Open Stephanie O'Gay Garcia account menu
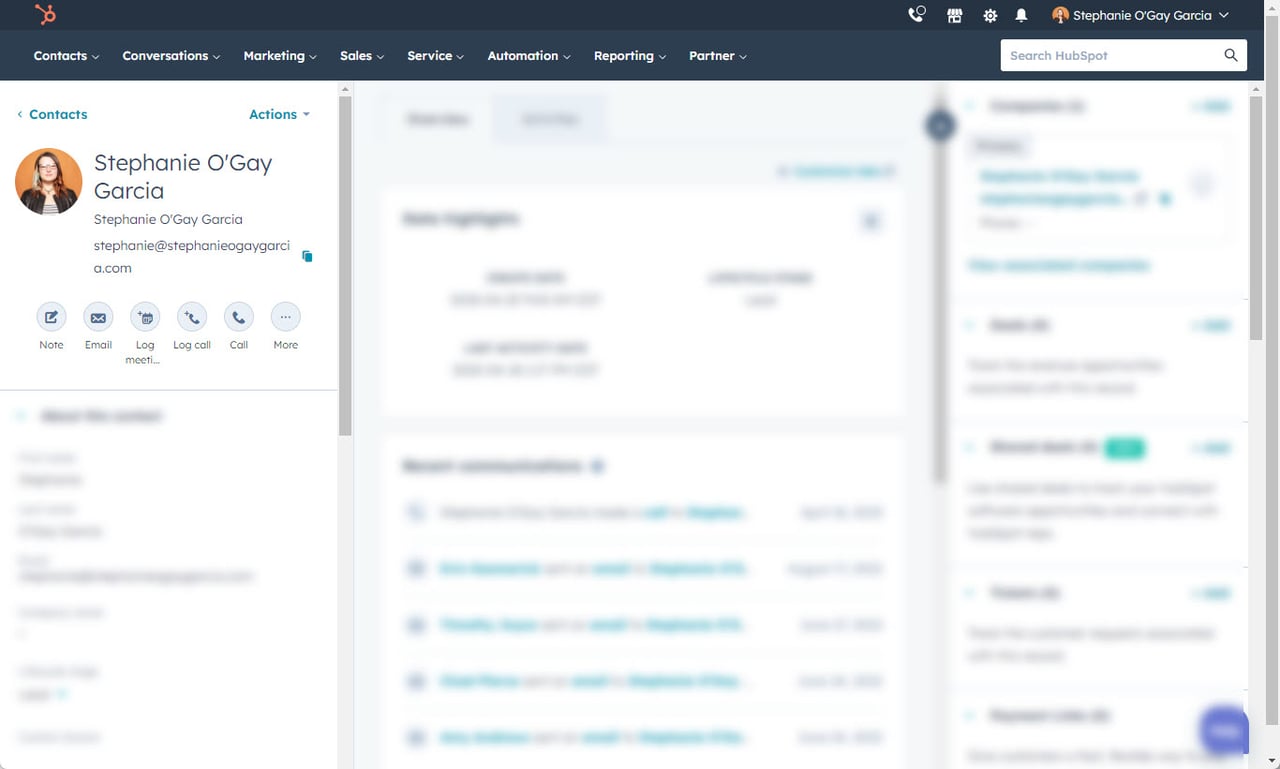The image size is (1280, 769). [x=1141, y=15]
